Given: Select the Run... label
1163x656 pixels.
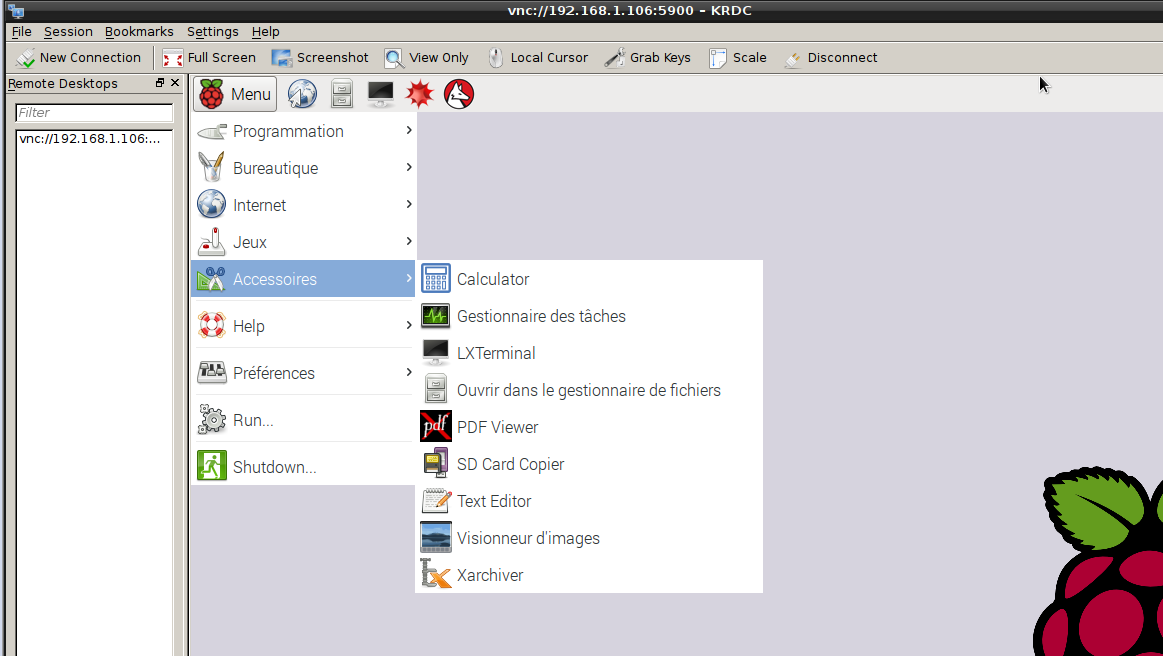Looking at the screenshot, I should 253,420.
